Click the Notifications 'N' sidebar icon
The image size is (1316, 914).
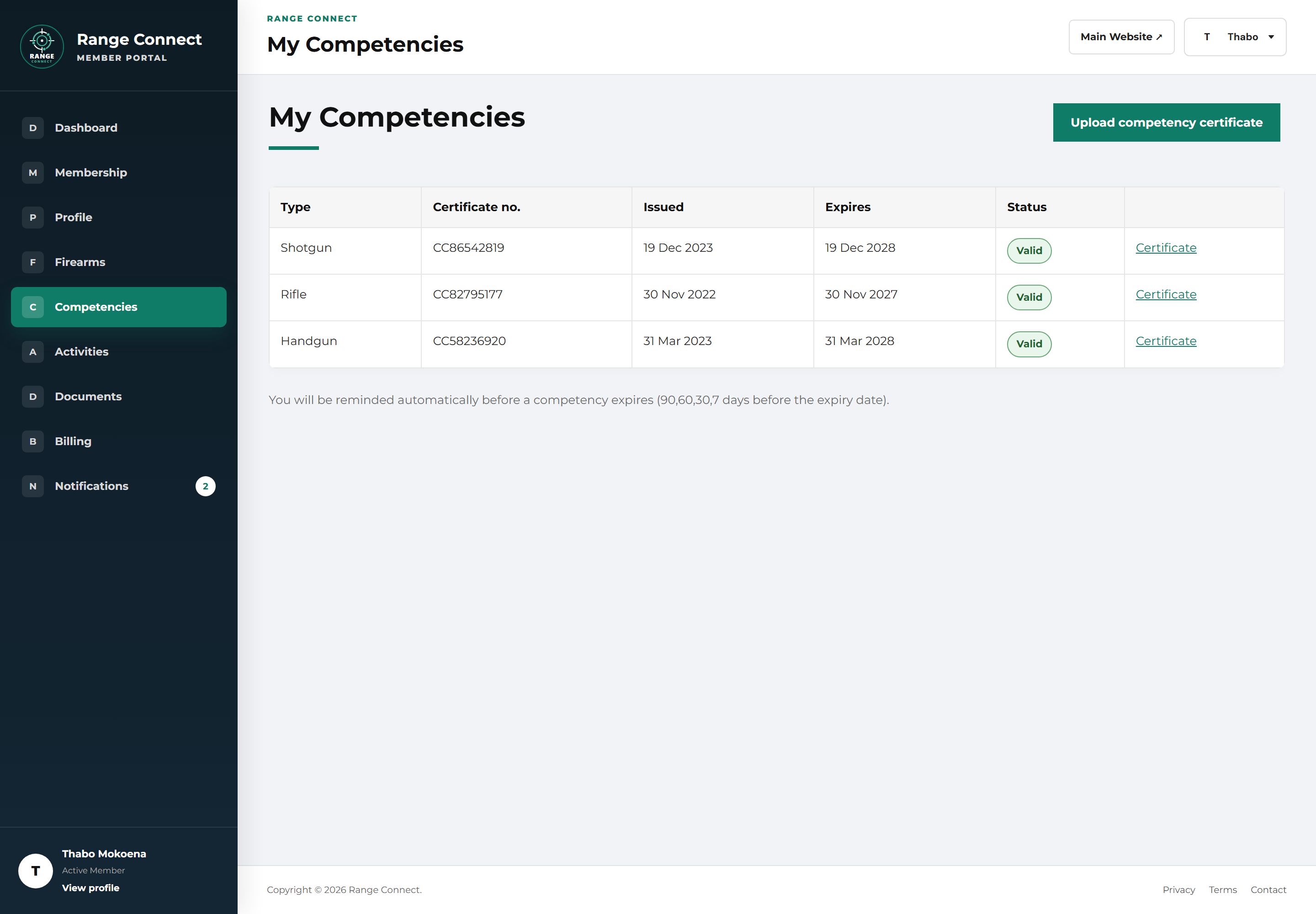[x=32, y=486]
